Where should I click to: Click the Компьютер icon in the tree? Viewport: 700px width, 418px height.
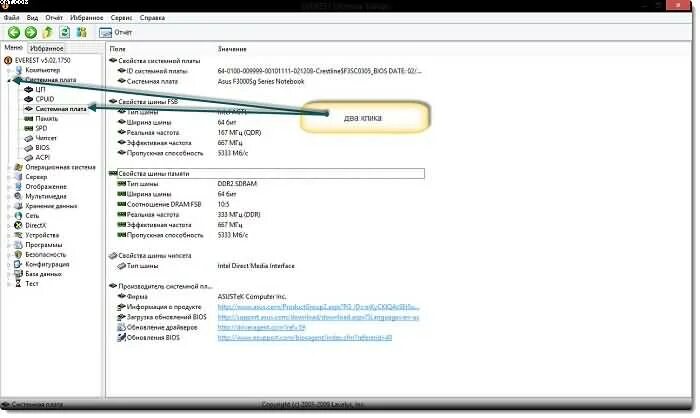tap(19, 70)
